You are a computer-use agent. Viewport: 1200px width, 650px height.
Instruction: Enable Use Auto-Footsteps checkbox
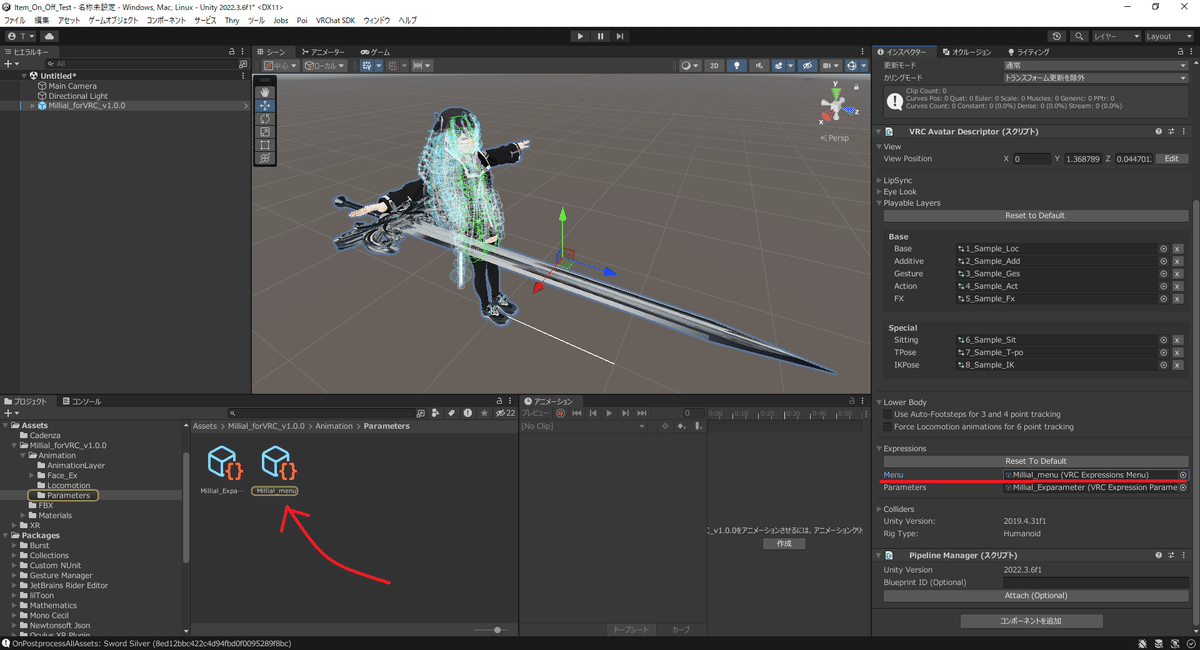click(x=888, y=414)
